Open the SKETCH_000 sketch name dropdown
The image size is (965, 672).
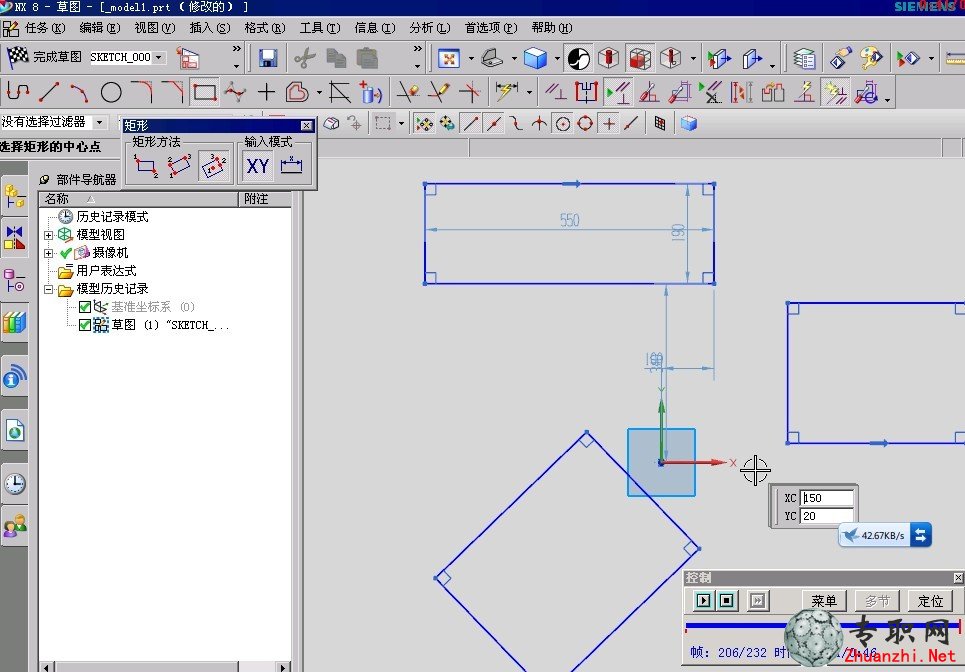point(159,57)
